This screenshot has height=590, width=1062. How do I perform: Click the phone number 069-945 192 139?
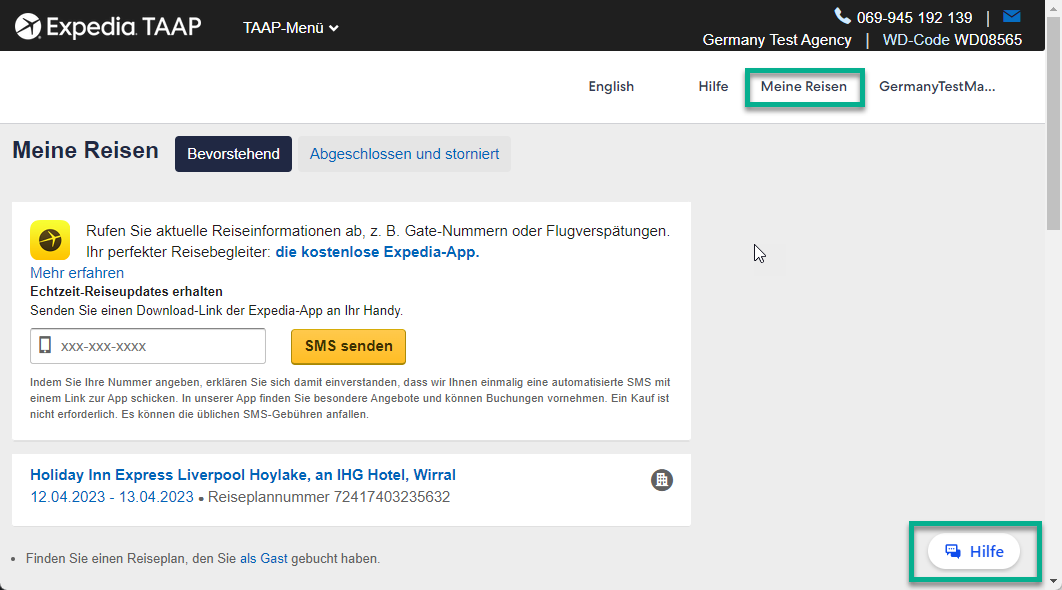click(914, 18)
